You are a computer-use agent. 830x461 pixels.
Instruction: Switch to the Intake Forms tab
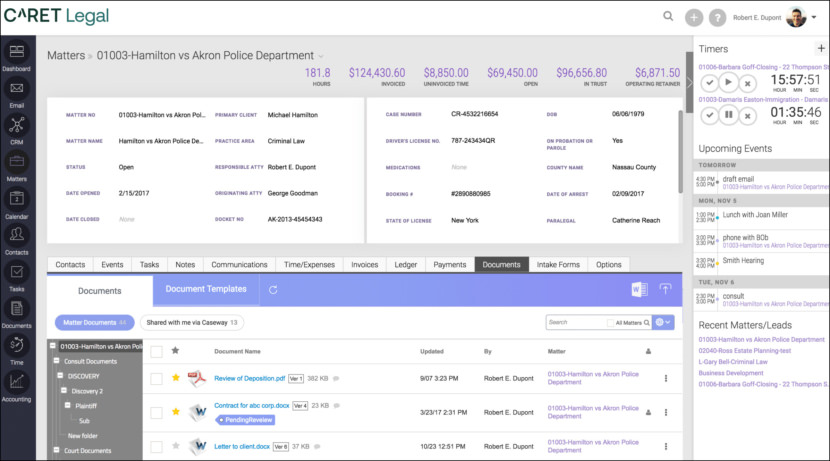(x=558, y=265)
